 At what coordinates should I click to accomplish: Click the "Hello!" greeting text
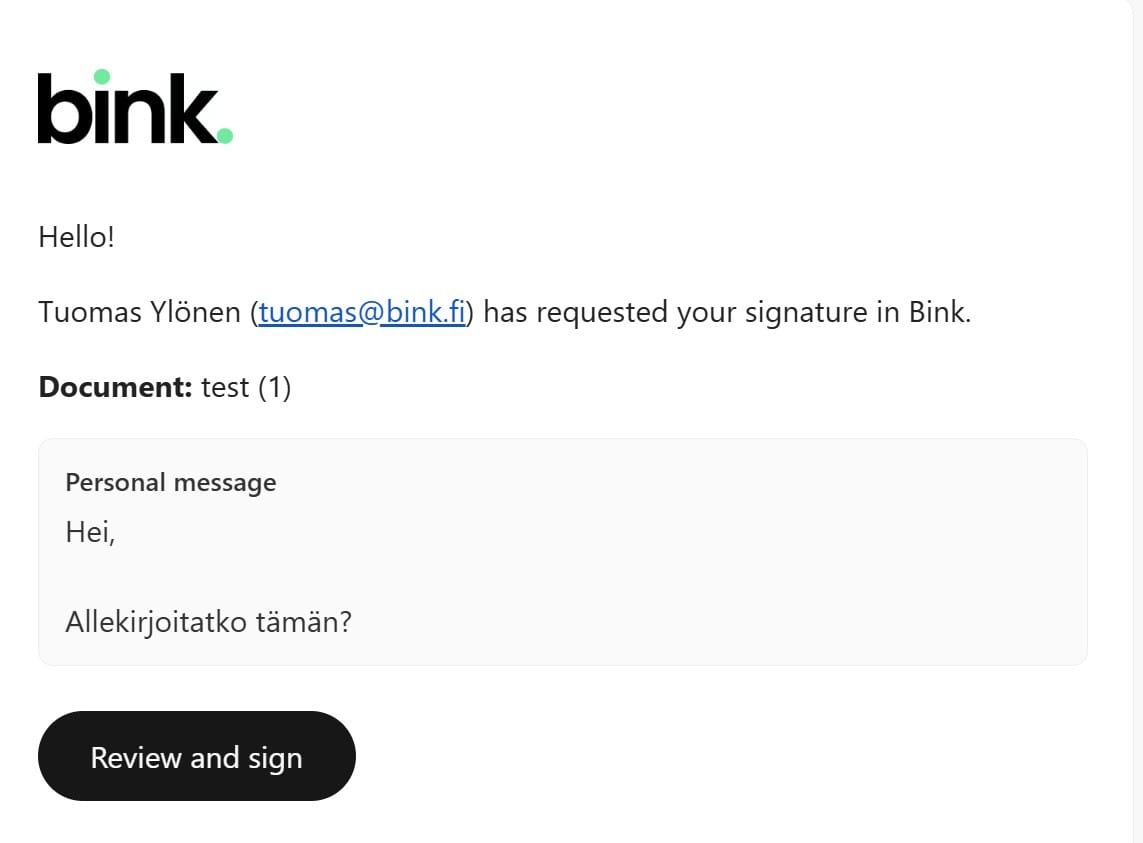(76, 238)
